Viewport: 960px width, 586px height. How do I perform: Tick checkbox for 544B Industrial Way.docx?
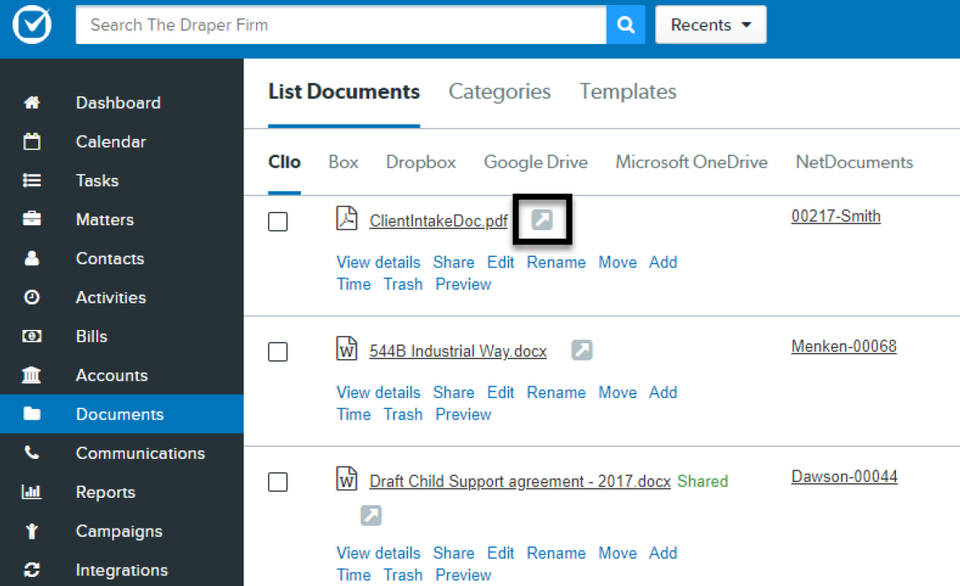point(278,352)
